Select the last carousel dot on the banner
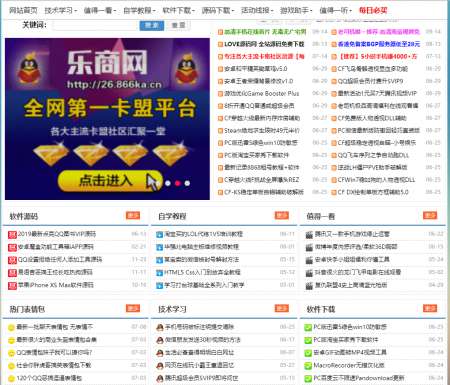 (187, 183)
